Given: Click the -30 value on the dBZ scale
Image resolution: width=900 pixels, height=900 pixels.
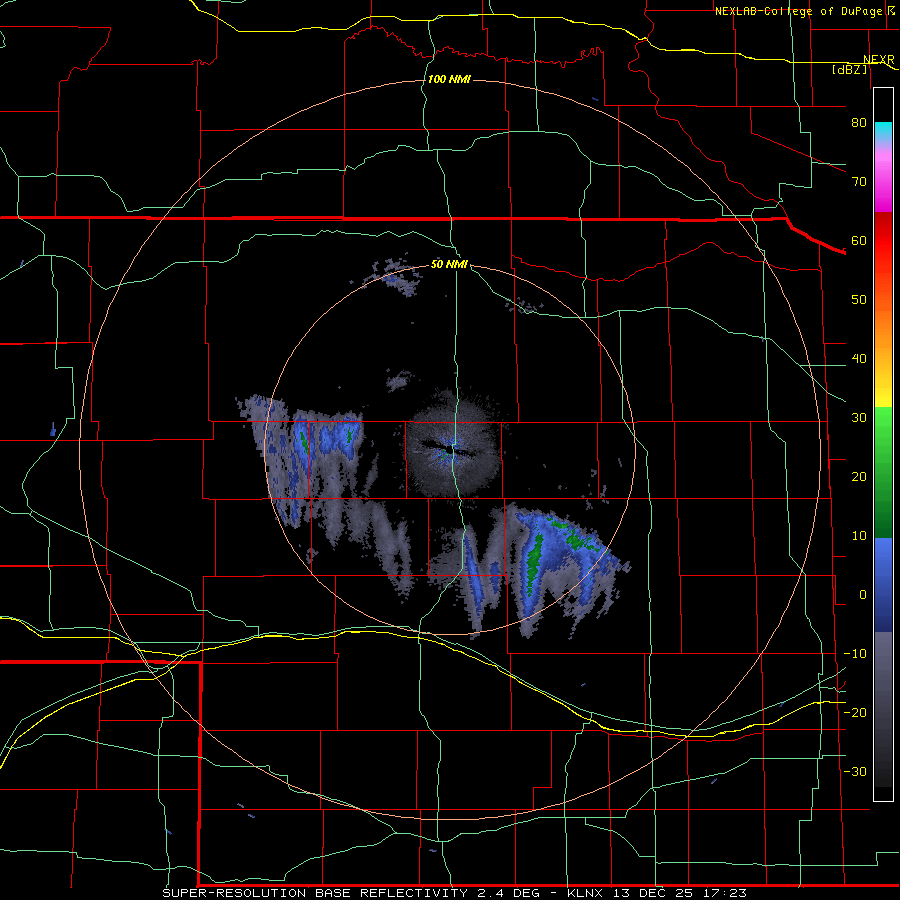Looking at the screenshot, I should (x=855, y=771).
